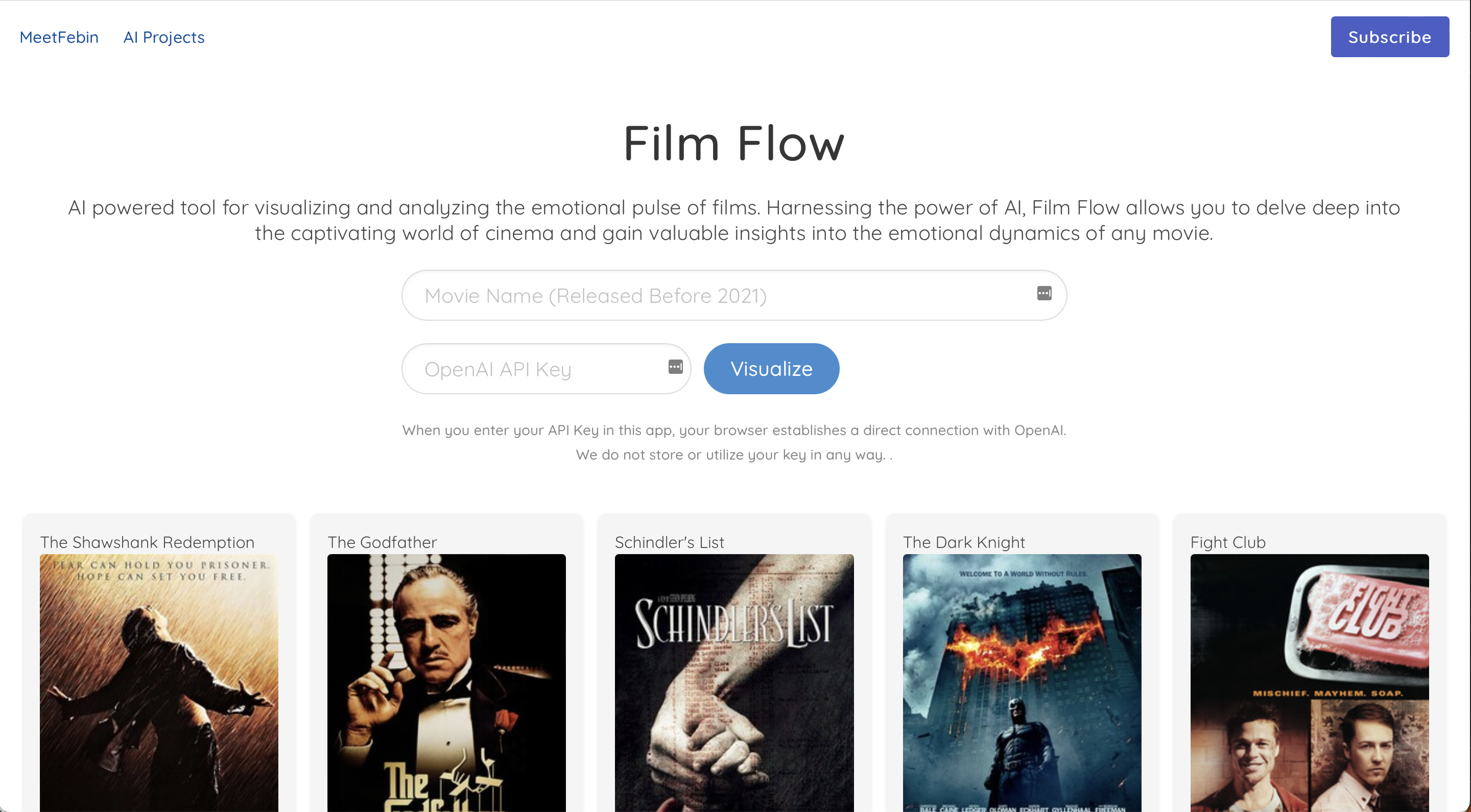Open the AI Projects link

[164, 37]
